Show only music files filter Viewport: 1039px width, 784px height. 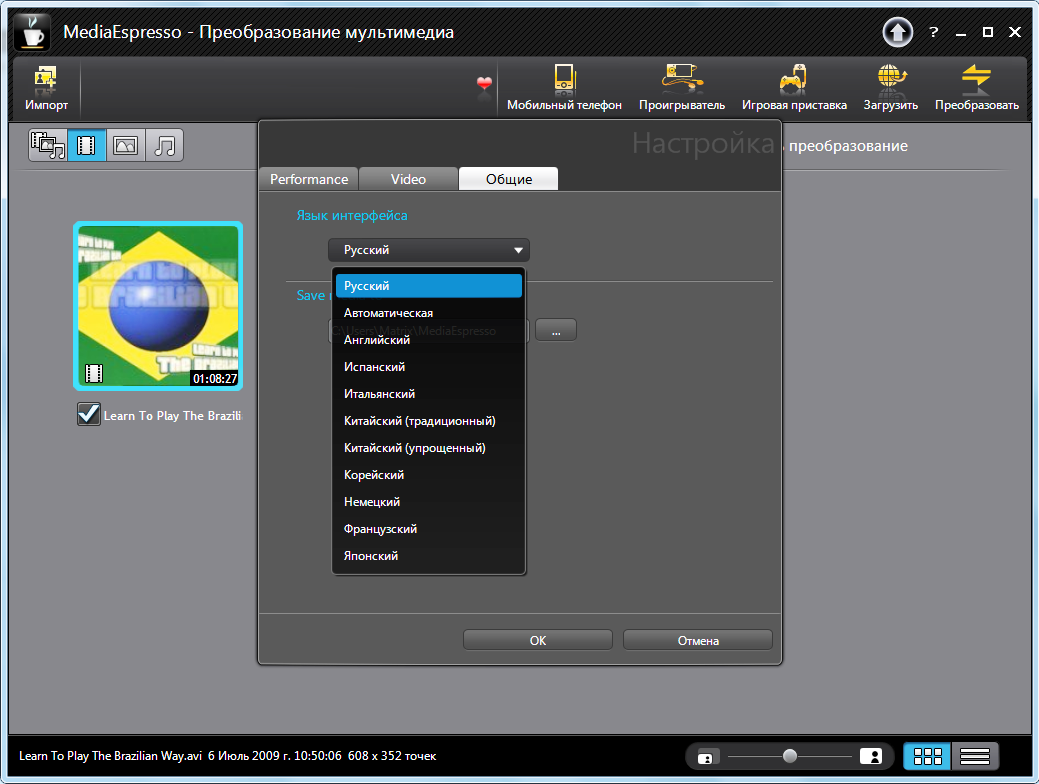tap(165, 146)
